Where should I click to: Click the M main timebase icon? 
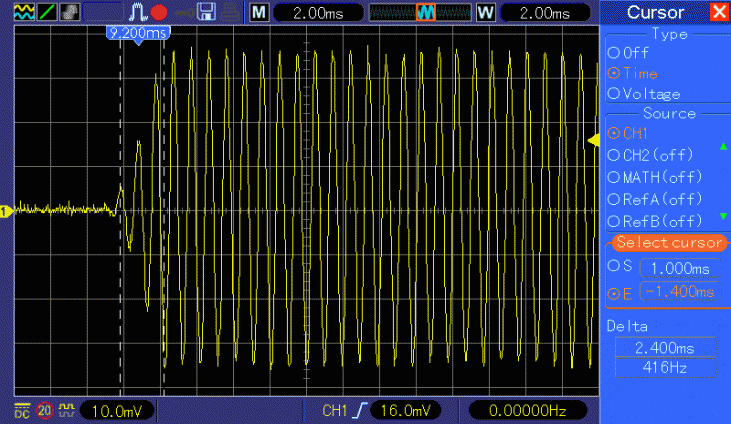[259, 13]
